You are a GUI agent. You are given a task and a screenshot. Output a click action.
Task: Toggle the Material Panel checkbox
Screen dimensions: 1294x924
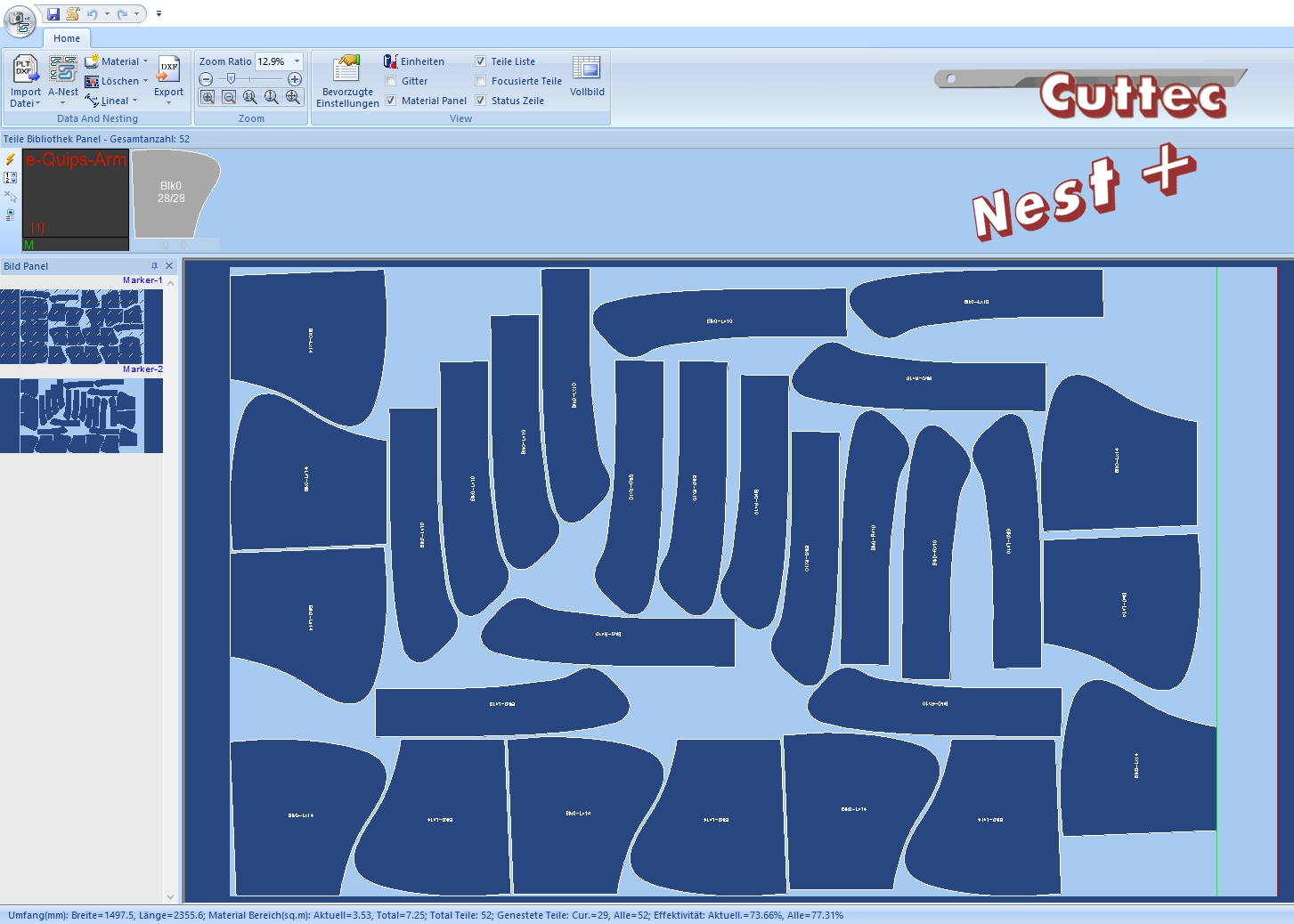click(x=391, y=101)
